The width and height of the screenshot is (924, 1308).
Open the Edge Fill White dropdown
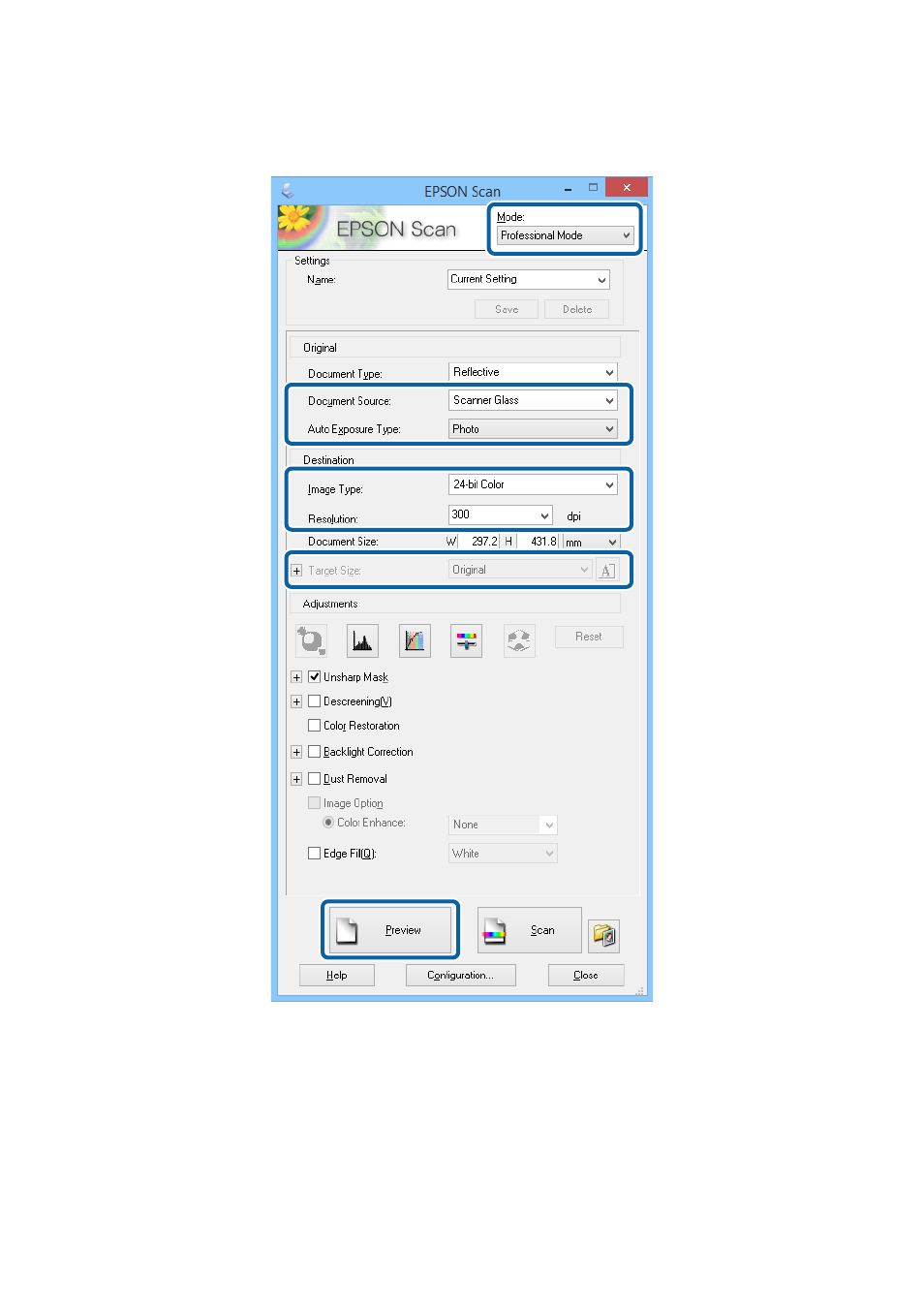pos(504,854)
